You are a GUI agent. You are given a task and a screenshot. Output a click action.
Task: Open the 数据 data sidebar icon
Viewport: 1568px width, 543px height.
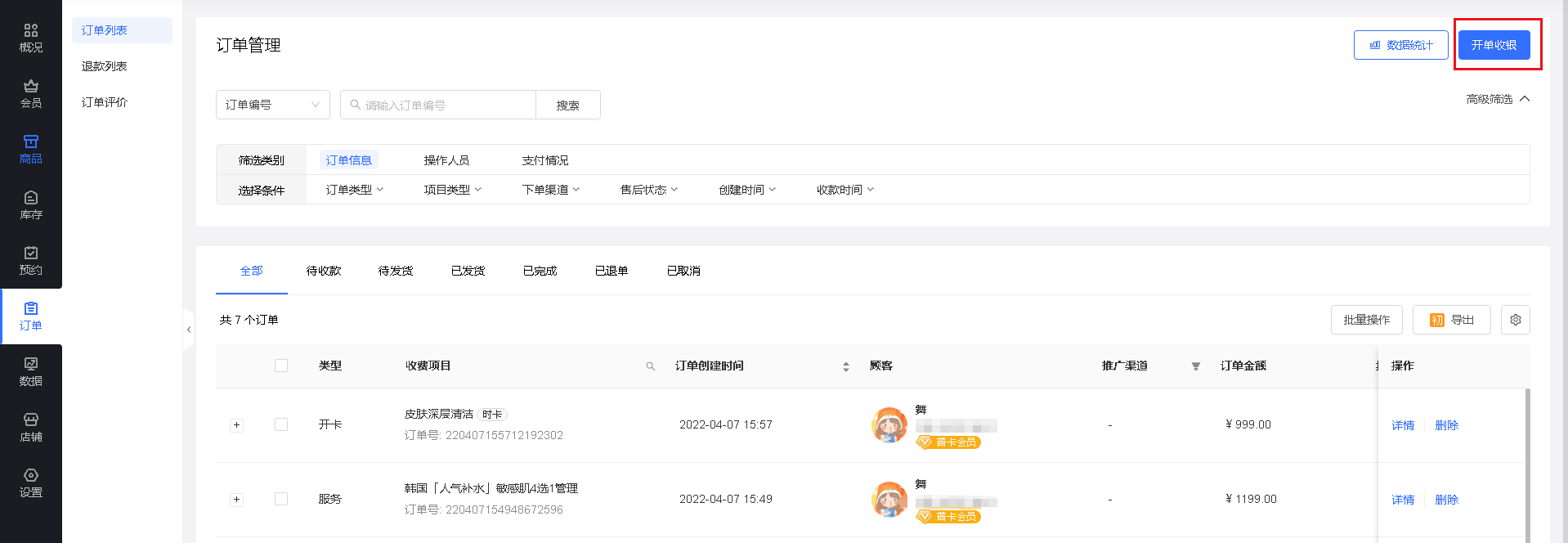pyautogui.click(x=31, y=372)
